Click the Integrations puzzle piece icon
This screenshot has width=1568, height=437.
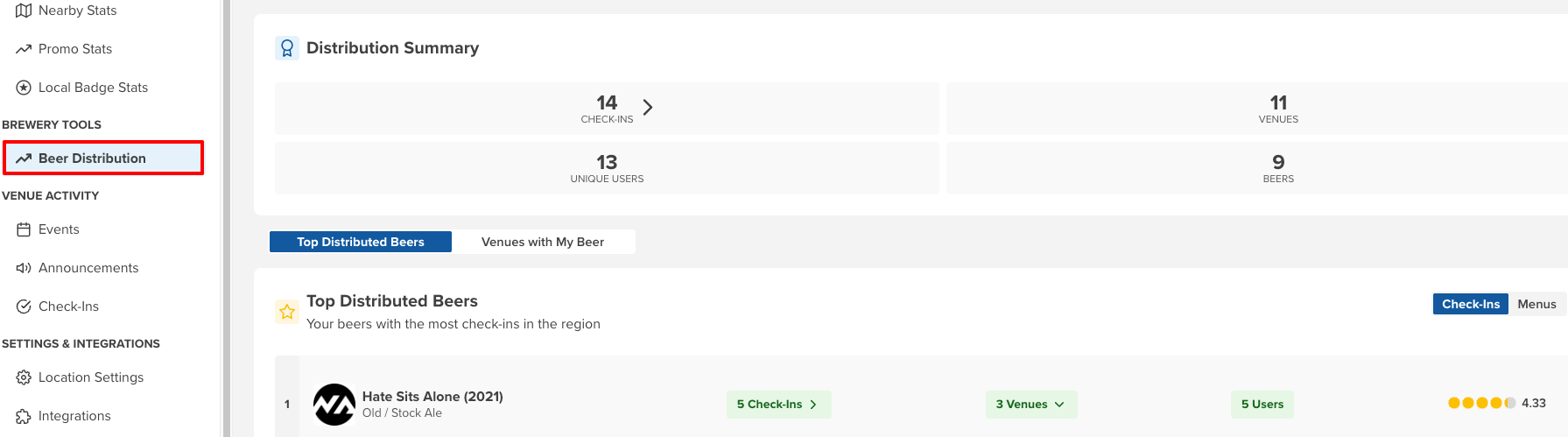(x=24, y=416)
